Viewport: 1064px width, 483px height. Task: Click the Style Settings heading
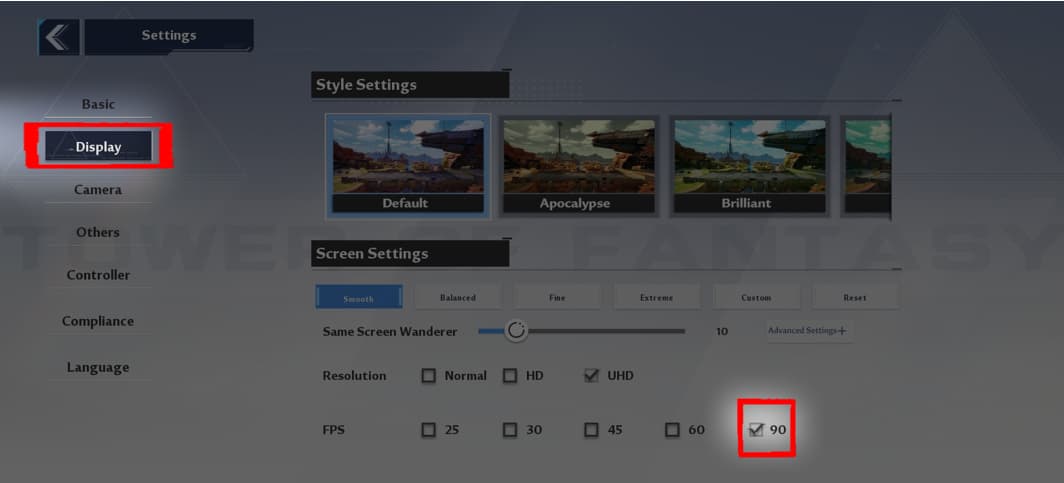(x=366, y=85)
